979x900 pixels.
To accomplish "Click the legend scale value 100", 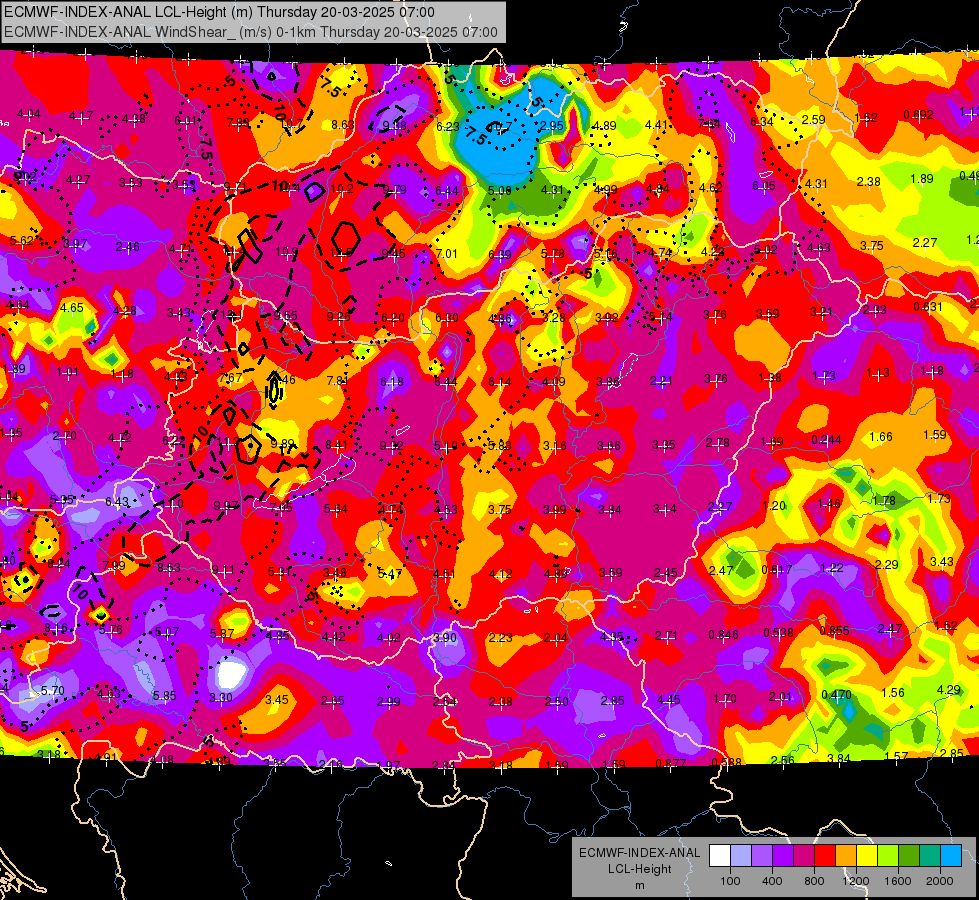I will tap(731, 881).
